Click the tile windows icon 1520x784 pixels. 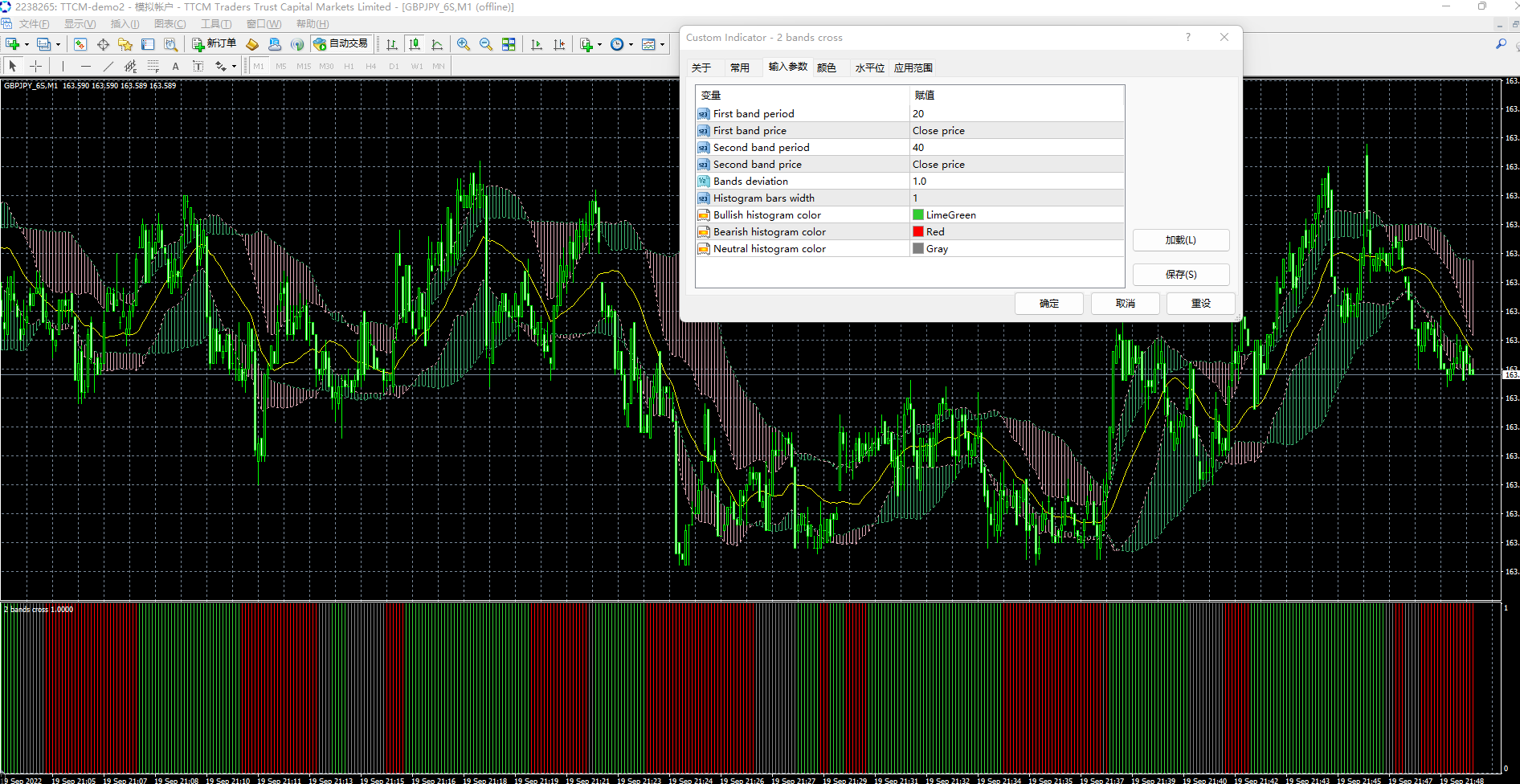[509, 44]
